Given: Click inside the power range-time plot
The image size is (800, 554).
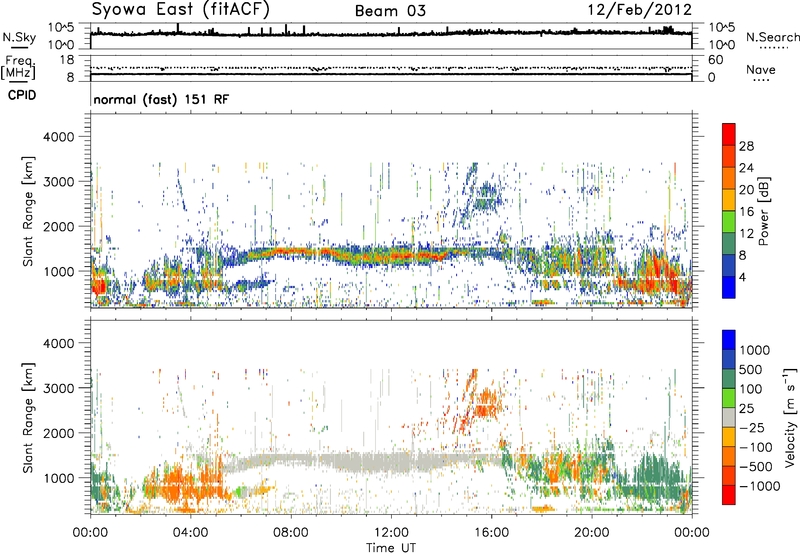Looking at the screenshot, I should point(391,211).
